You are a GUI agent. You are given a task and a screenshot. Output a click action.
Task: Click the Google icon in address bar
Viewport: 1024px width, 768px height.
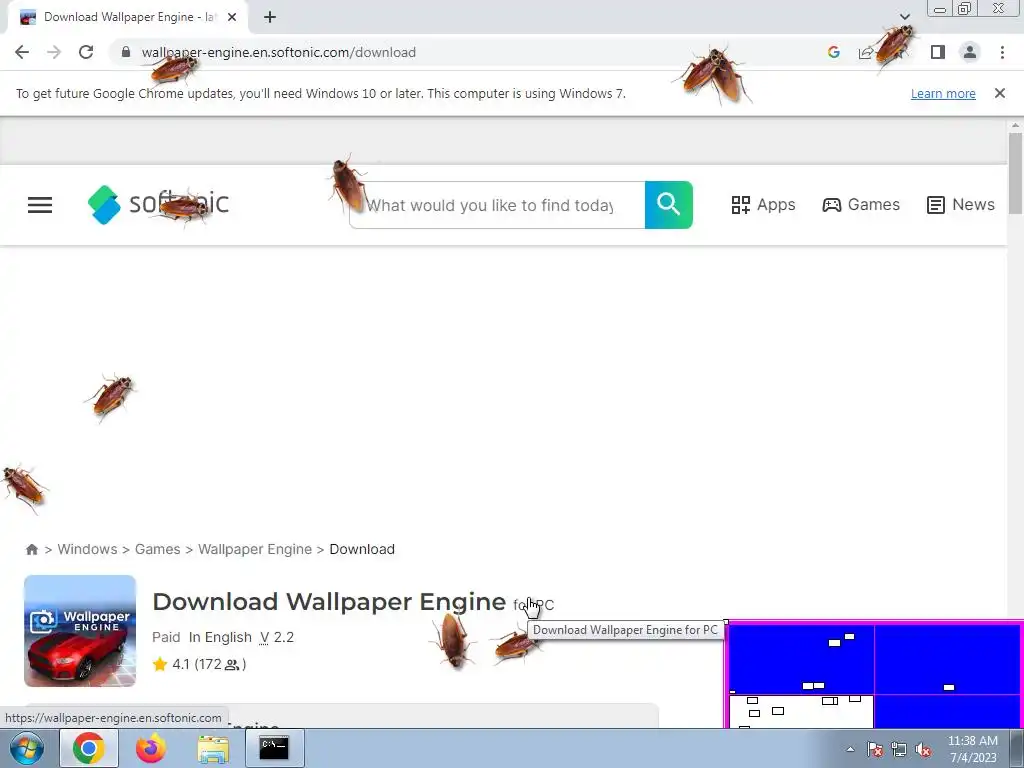833,52
